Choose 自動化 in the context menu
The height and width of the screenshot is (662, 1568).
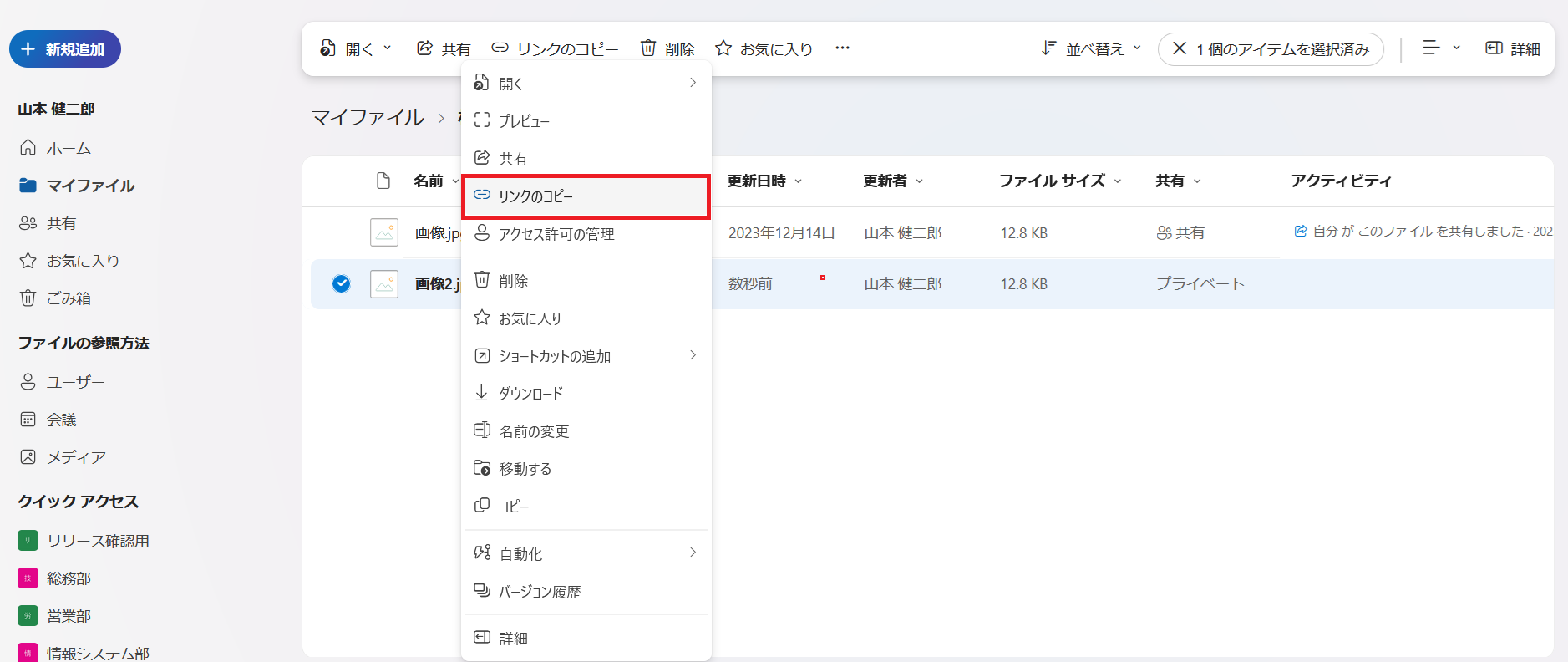pyautogui.click(x=586, y=553)
